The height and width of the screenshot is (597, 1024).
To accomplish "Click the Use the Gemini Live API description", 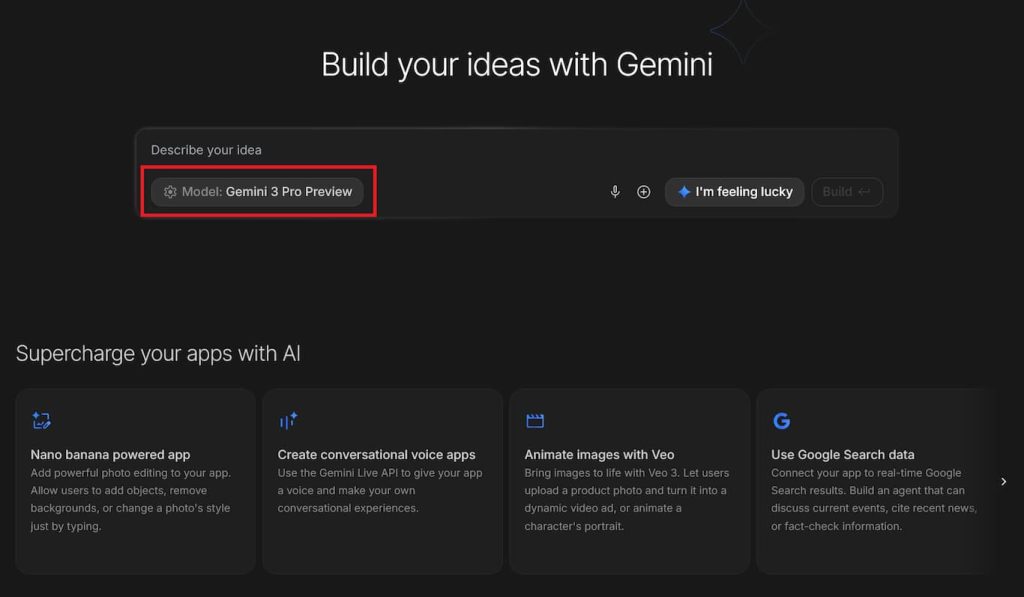I will 380,491.
